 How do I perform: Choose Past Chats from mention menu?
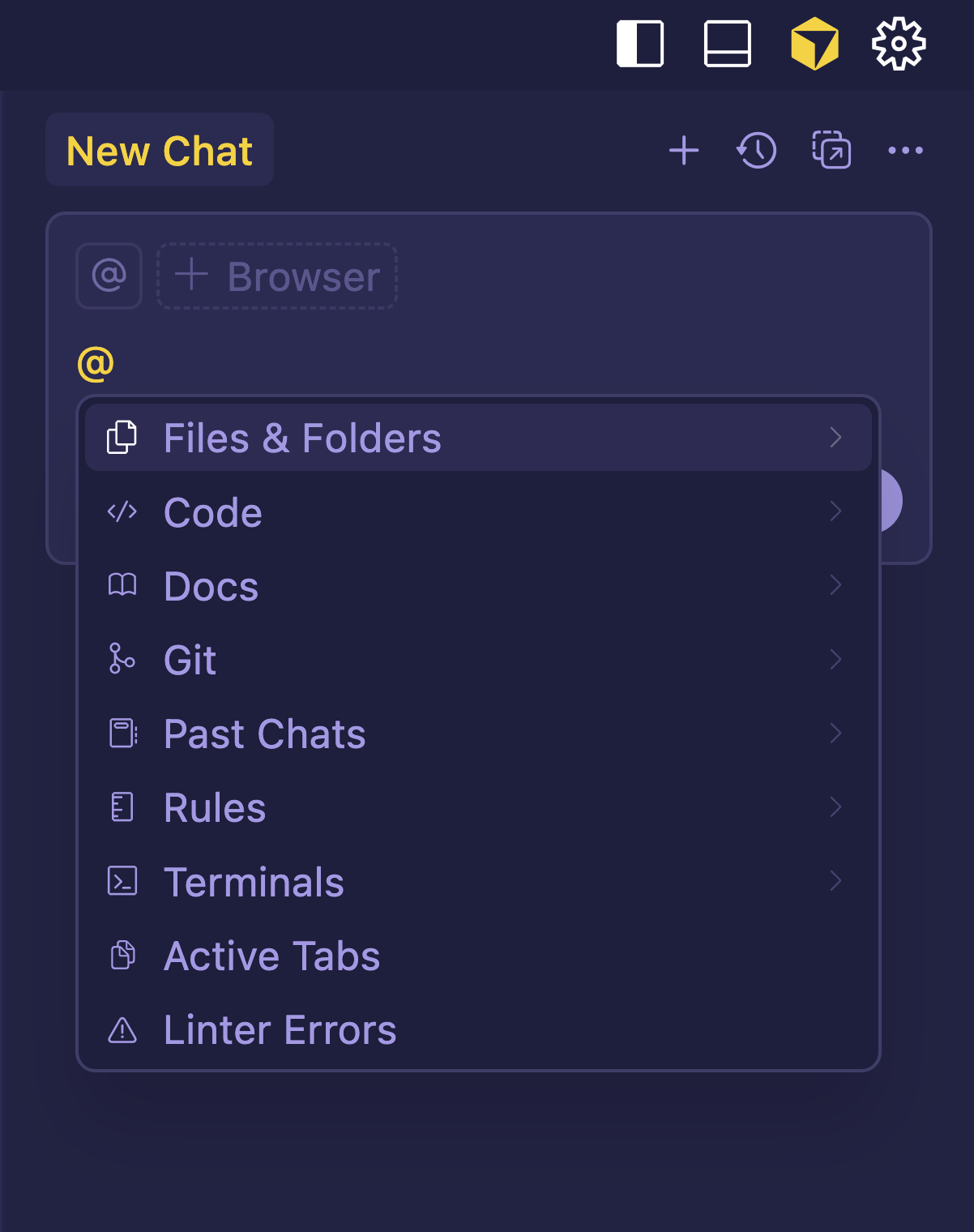[264, 734]
